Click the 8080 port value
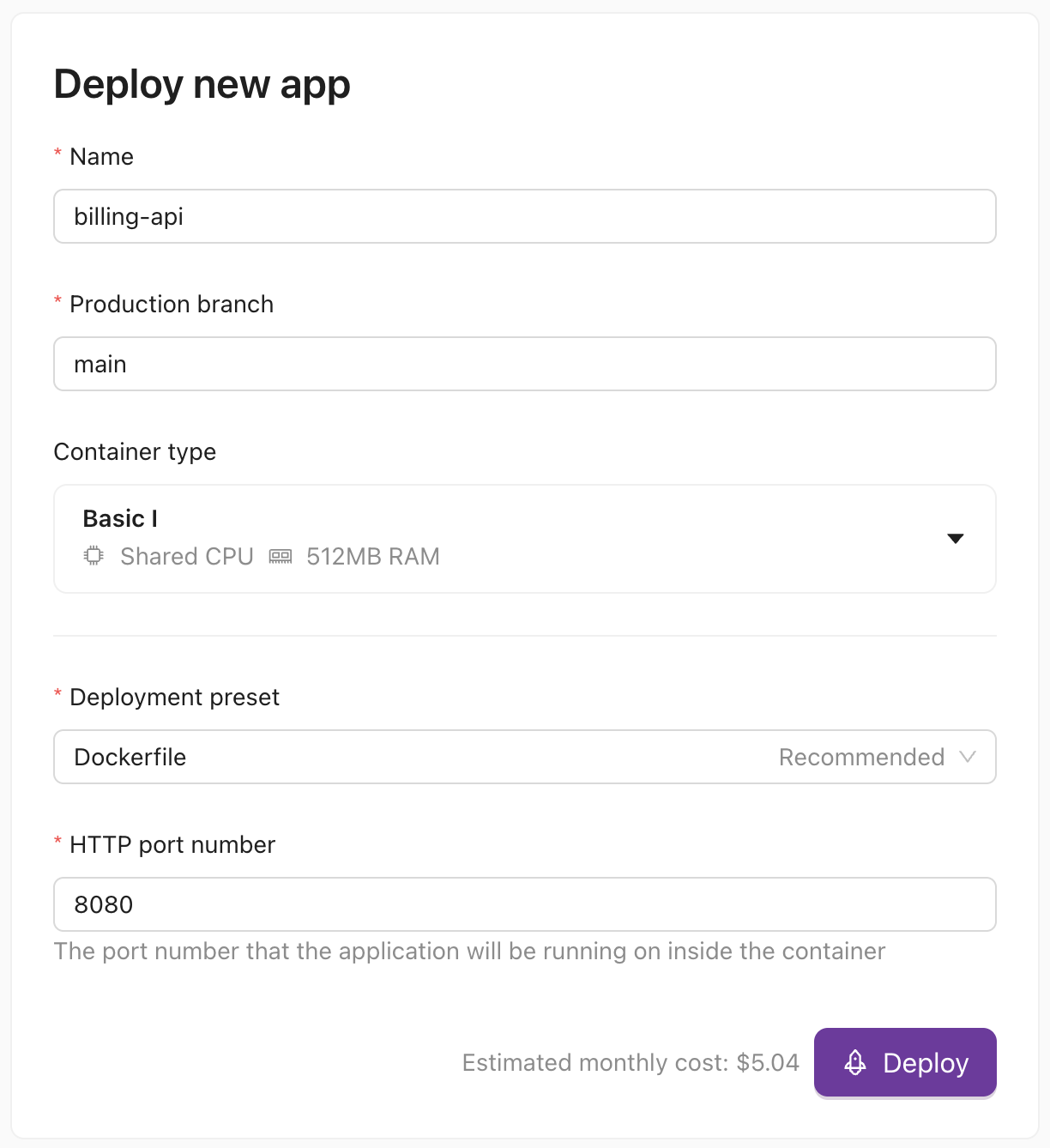This screenshot has width=1050, height=1148. coord(103,904)
